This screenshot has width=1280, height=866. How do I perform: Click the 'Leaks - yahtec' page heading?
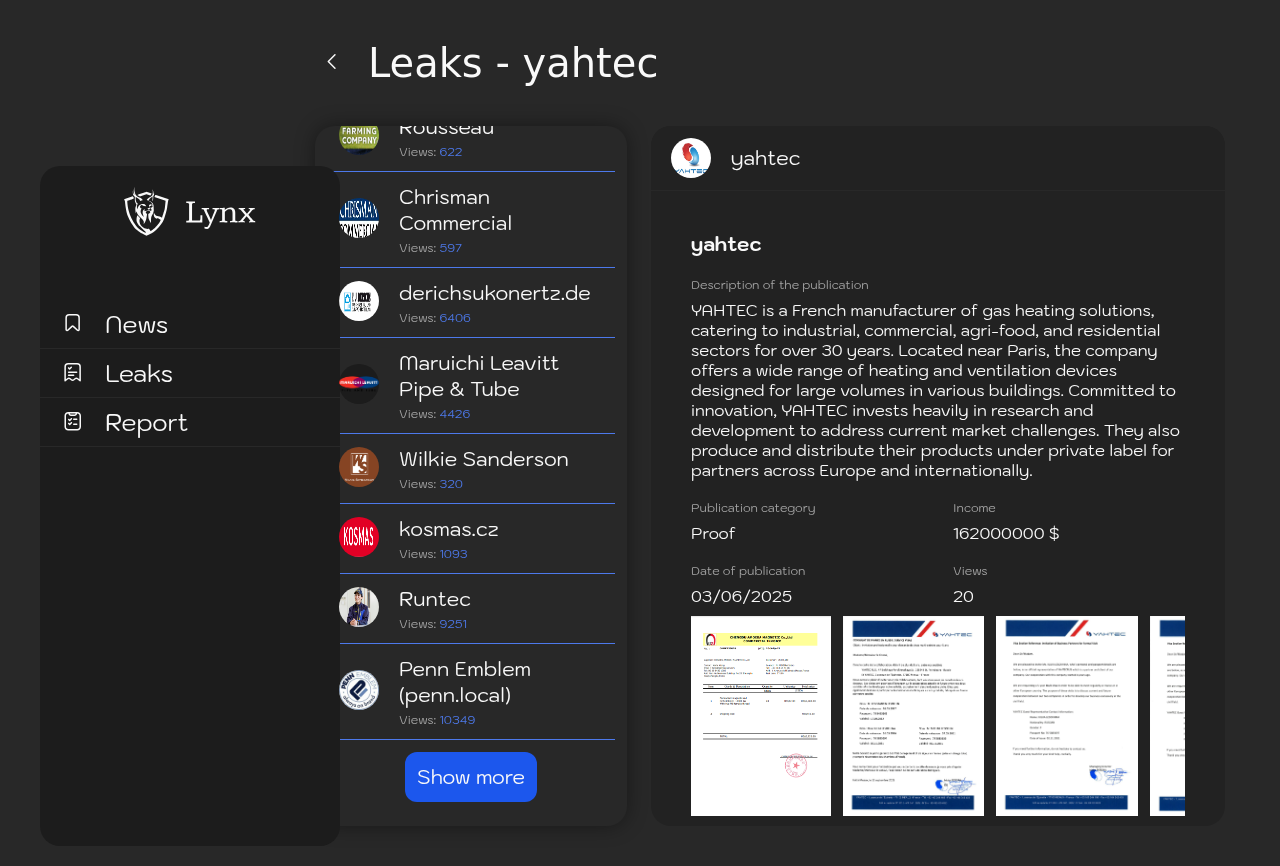coord(513,63)
